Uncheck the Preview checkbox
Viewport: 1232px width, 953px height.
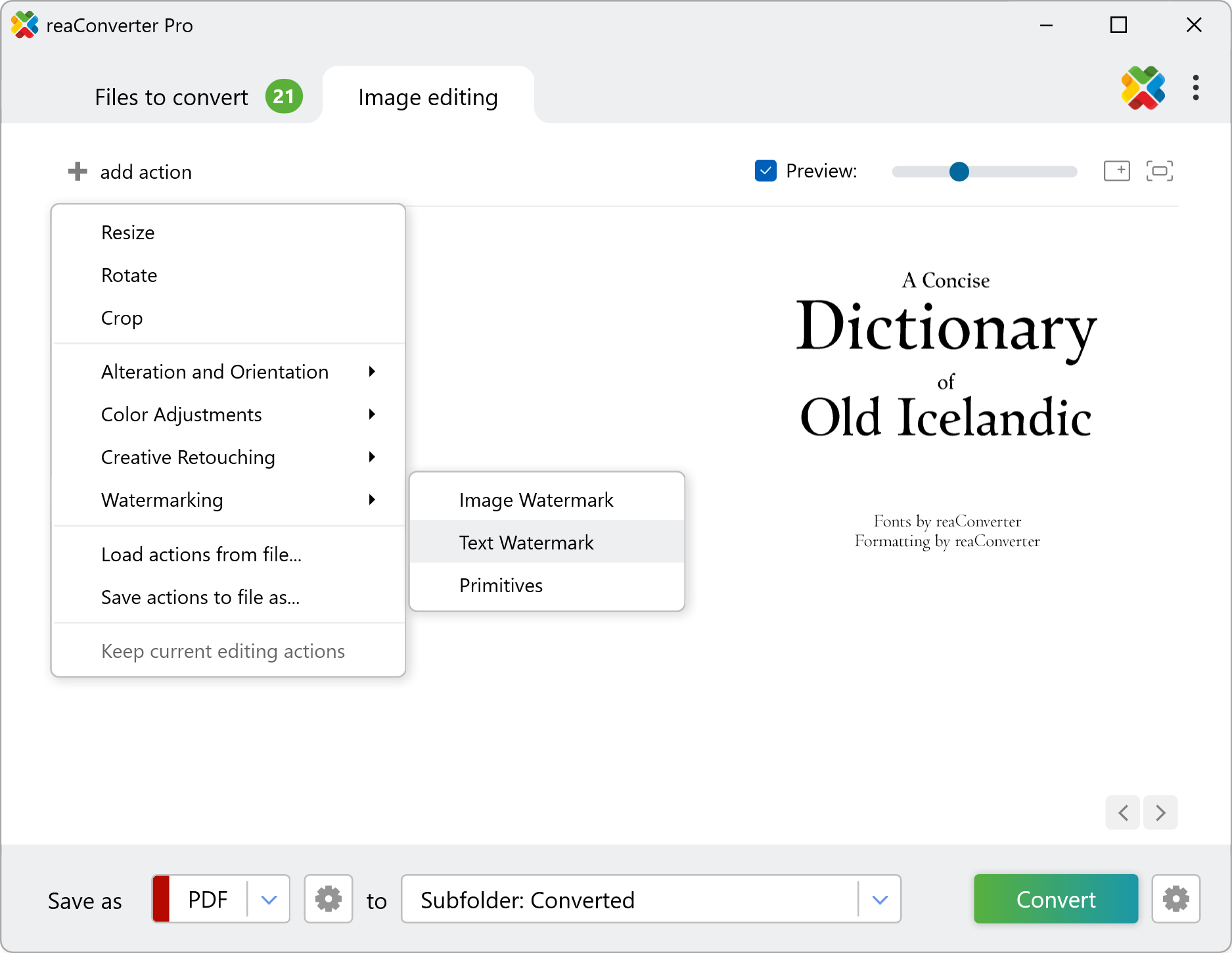coord(765,171)
